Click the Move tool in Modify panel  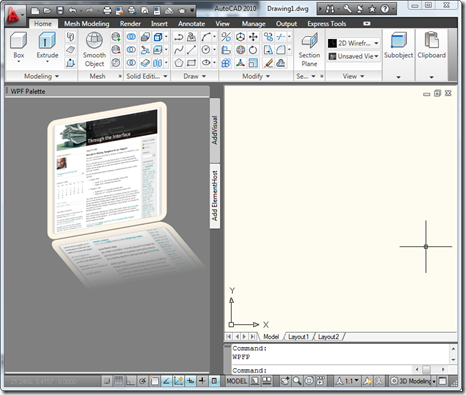253,37
